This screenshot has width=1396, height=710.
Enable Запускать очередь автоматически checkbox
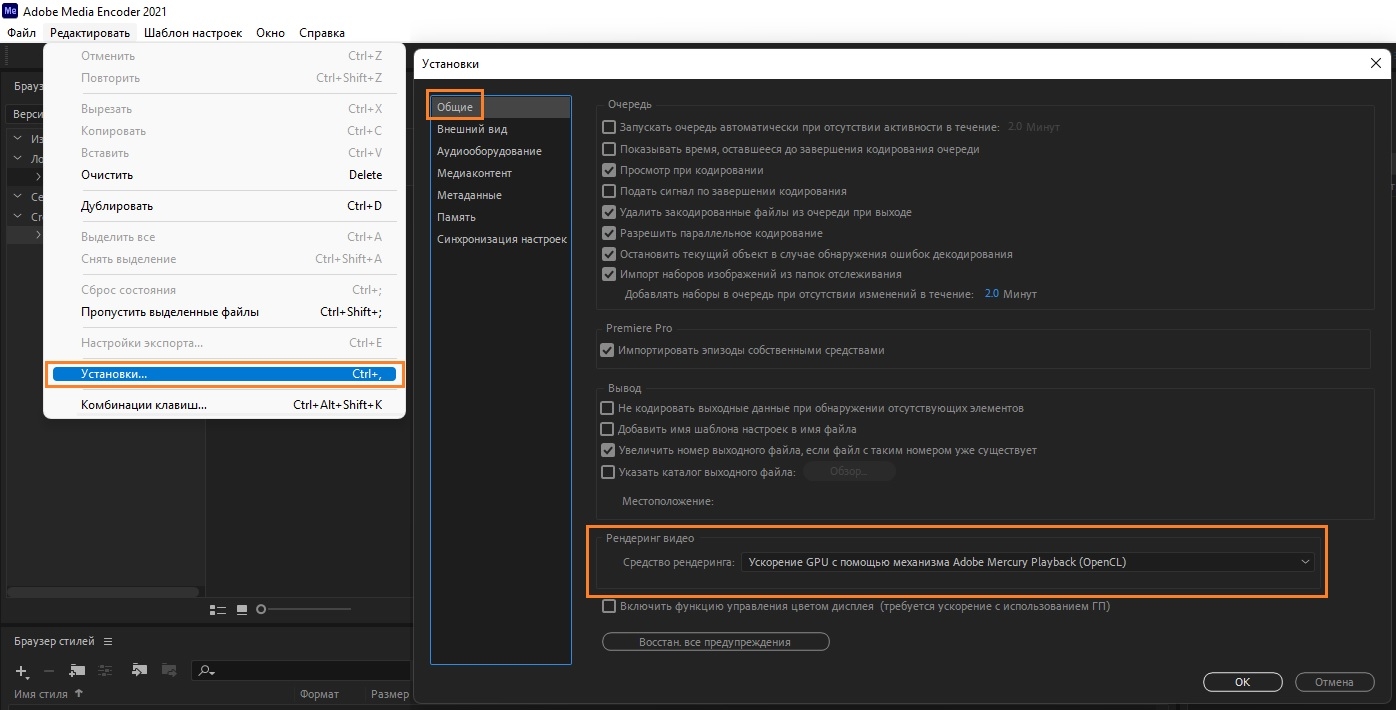608,127
